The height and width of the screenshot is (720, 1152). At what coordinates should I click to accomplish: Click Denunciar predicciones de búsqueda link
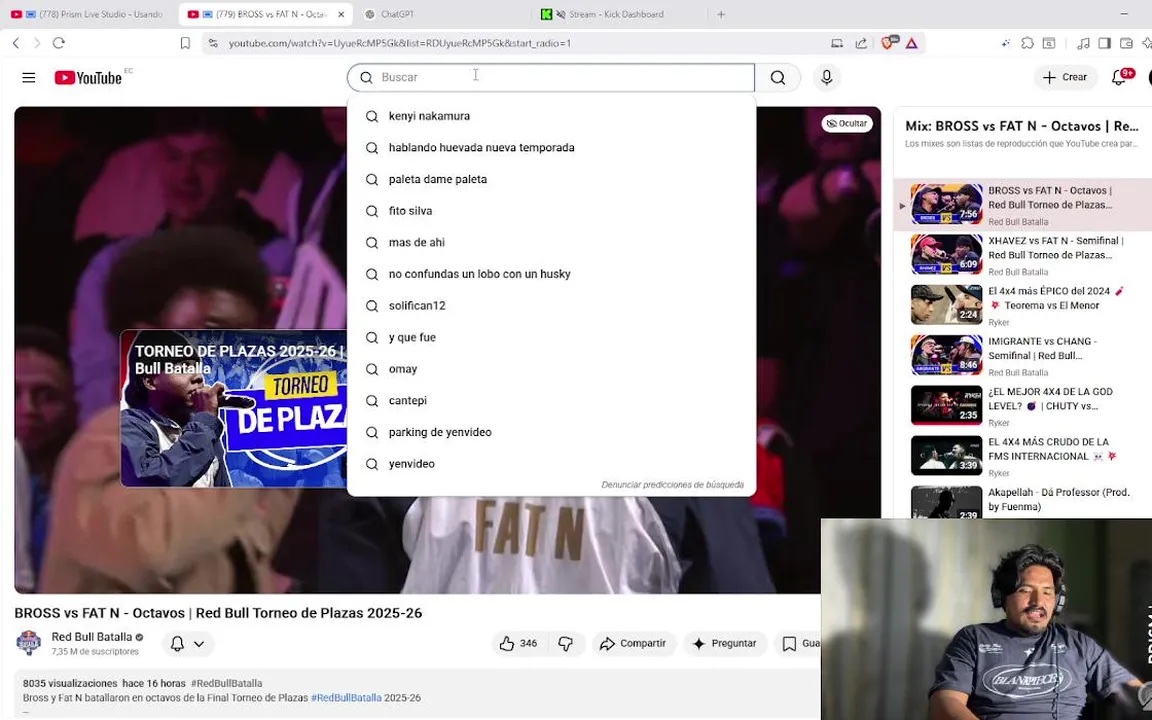click(672, 485)
